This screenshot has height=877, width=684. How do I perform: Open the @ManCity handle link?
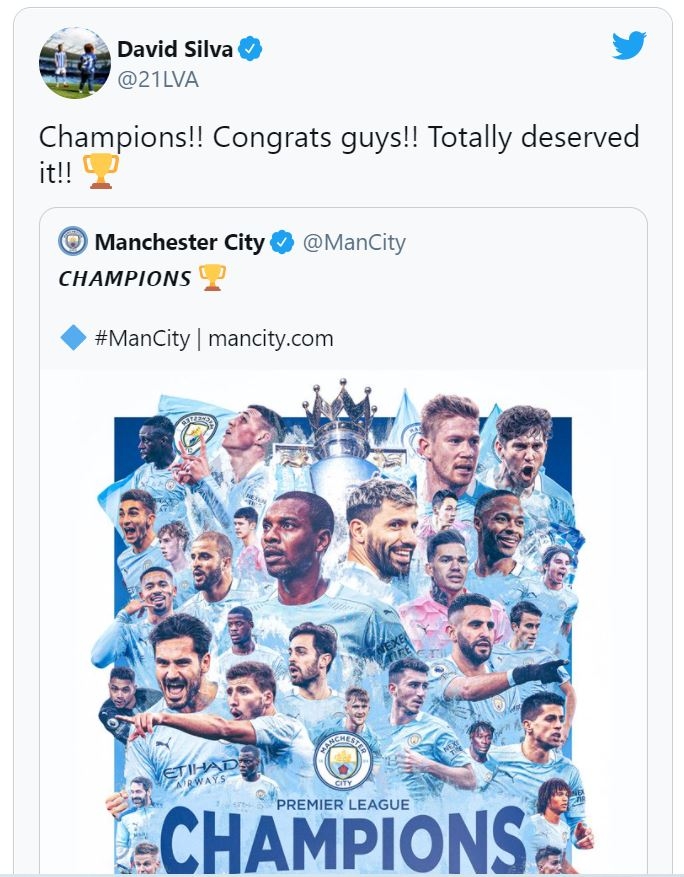[x=354, y=242]
